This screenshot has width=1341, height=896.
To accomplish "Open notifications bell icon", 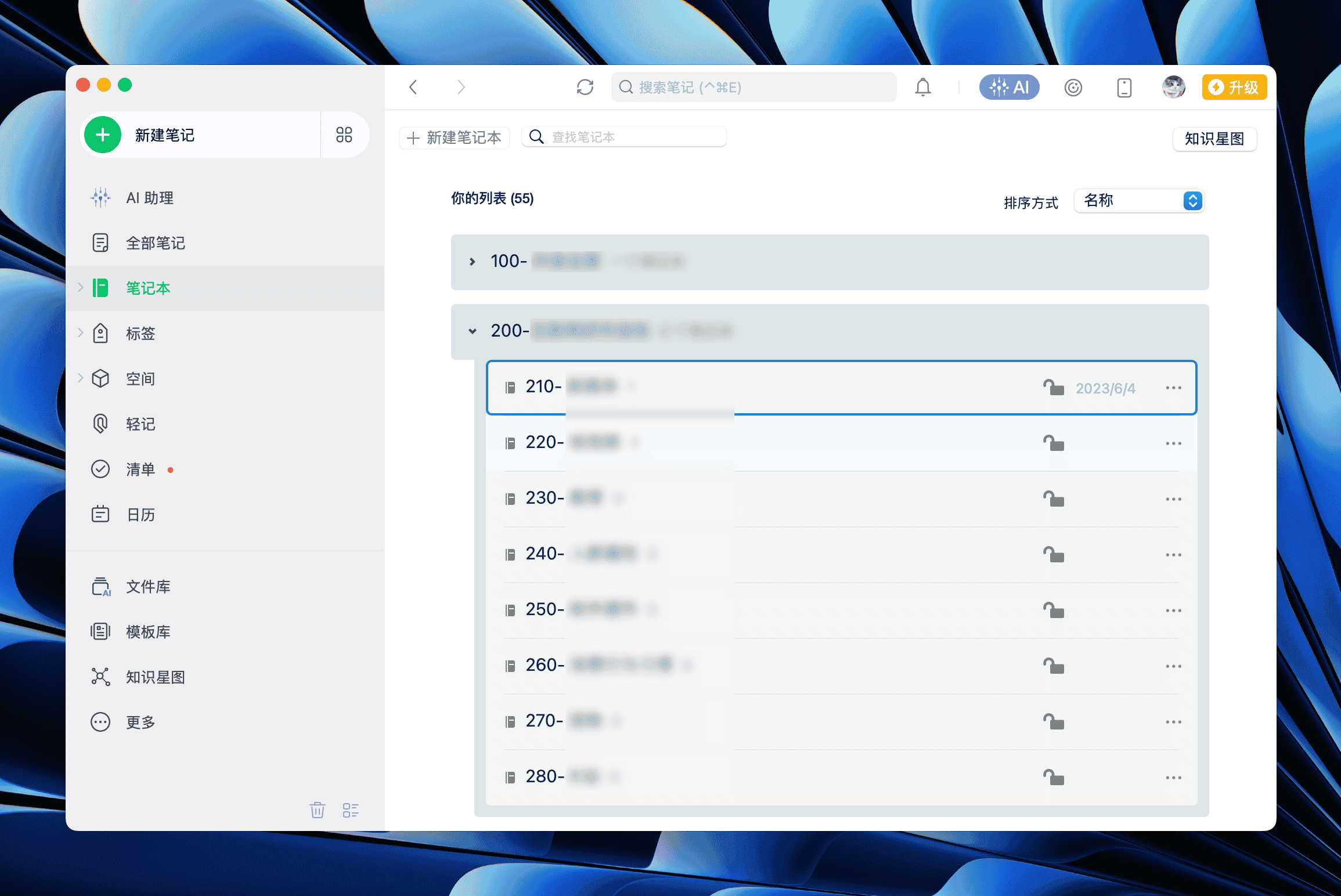I will pos(923,87).
